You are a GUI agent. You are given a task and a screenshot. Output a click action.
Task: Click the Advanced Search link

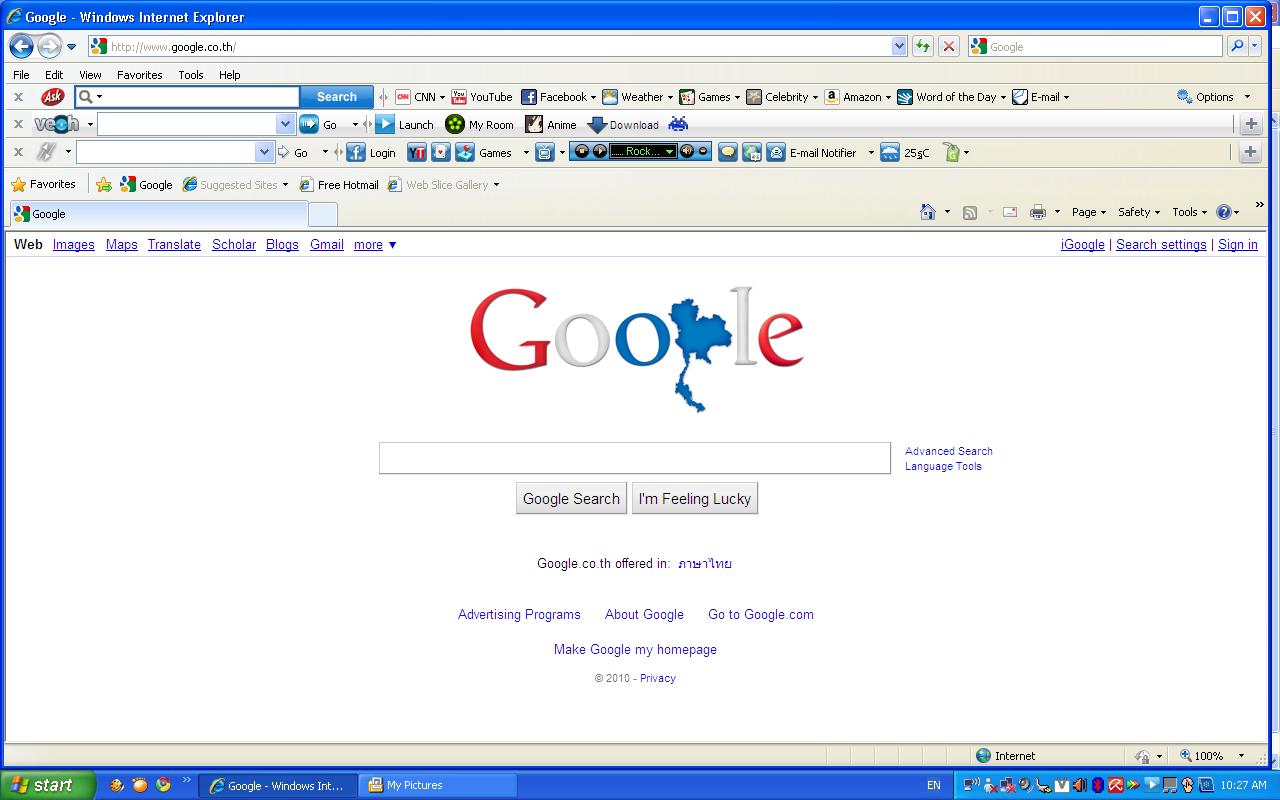(949, 451)
